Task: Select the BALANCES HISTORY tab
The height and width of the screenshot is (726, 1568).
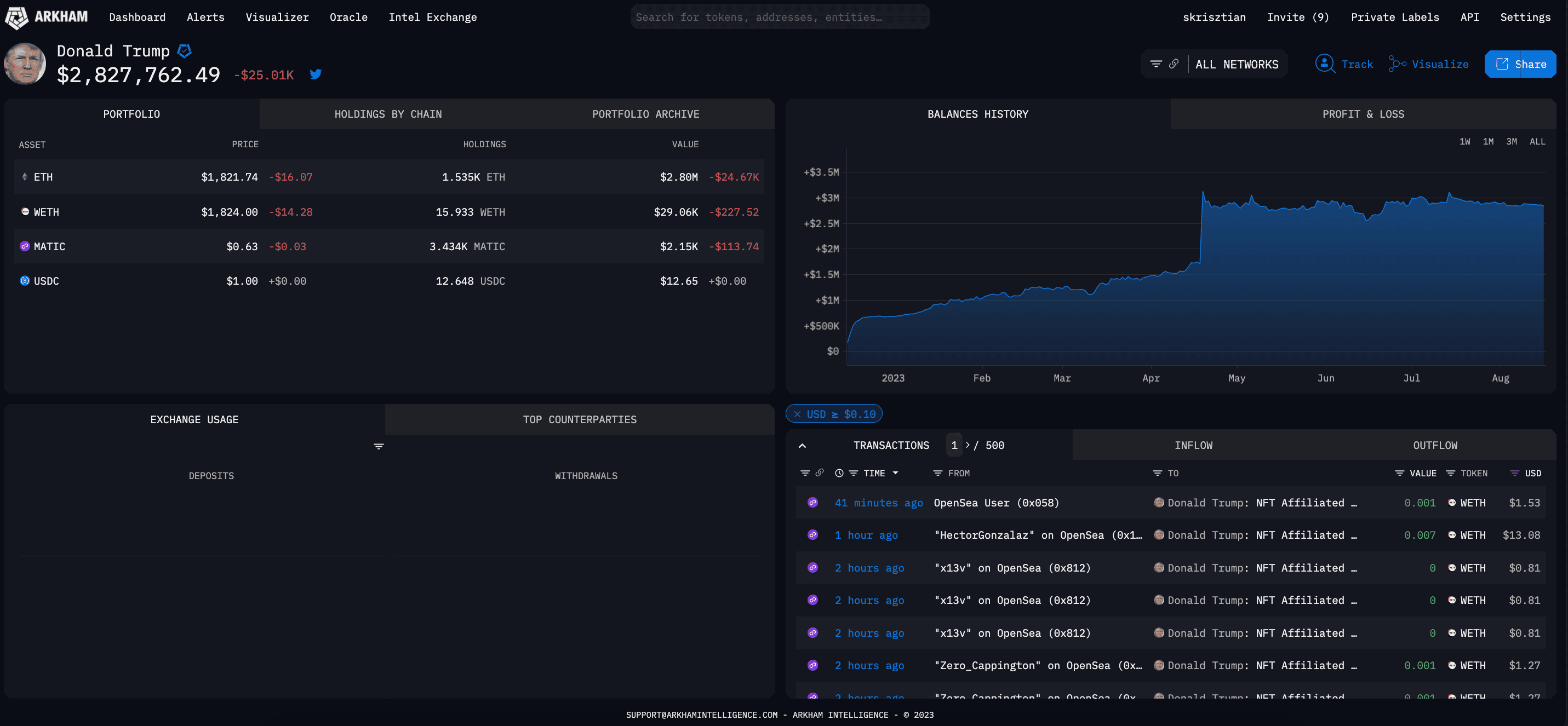Action: coord(977,114)
